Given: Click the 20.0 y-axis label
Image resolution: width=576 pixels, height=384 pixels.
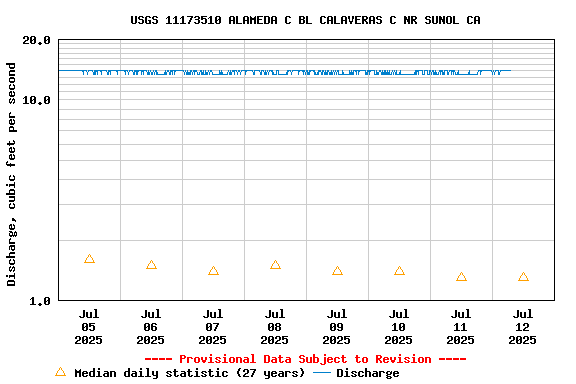Looking at the screenshot, I should (36, 40).
